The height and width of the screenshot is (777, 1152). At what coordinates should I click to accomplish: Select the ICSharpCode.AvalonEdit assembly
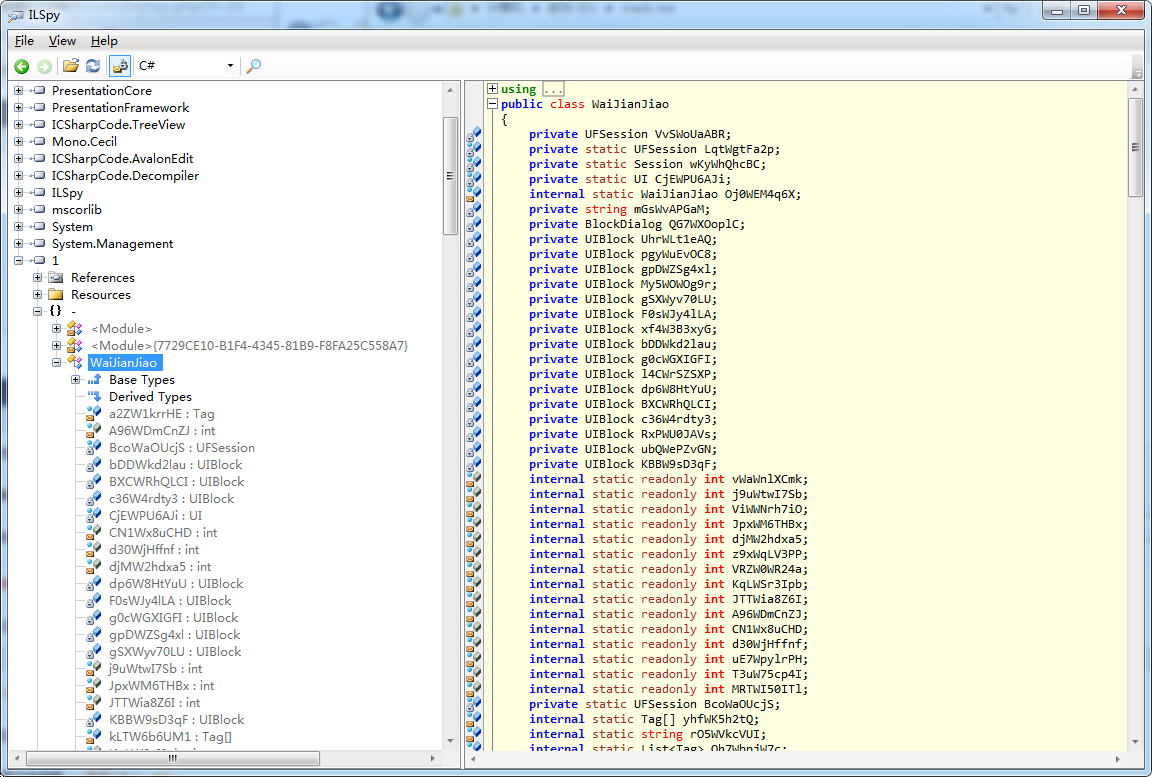click(x=123, y=159)
